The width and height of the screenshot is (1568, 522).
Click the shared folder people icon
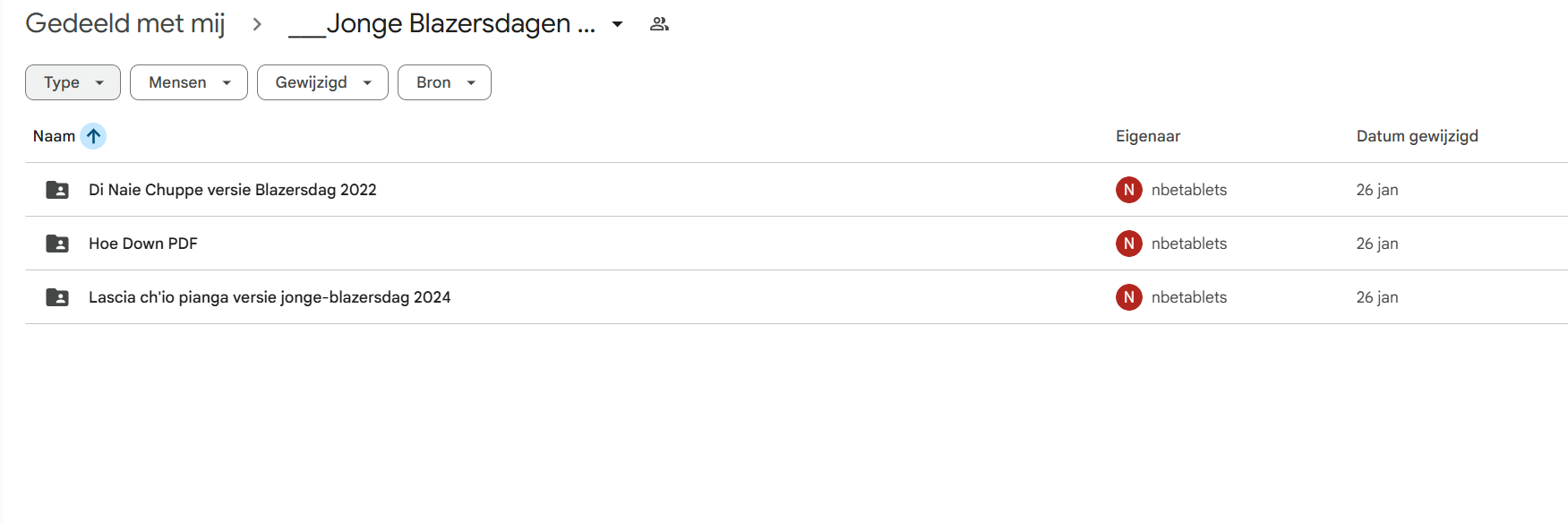tap(659, 24)
